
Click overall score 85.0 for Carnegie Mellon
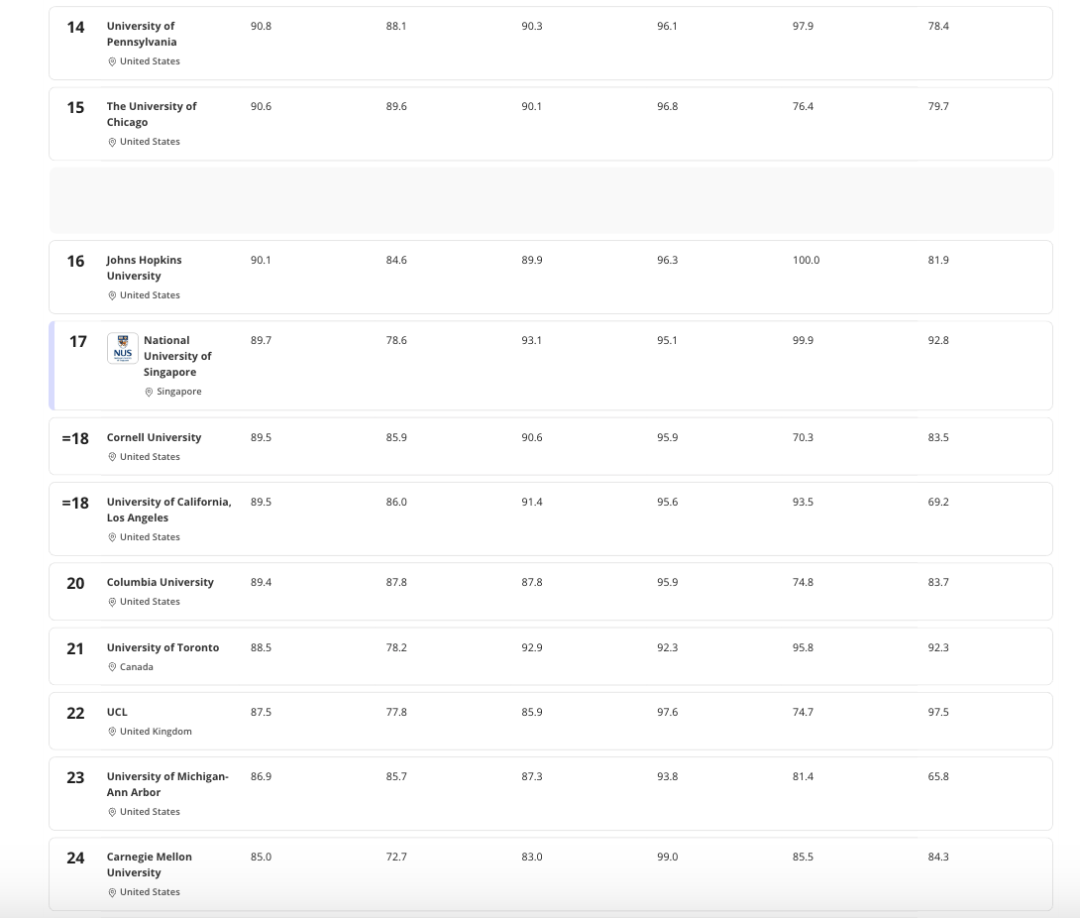[x=260, y=857]
